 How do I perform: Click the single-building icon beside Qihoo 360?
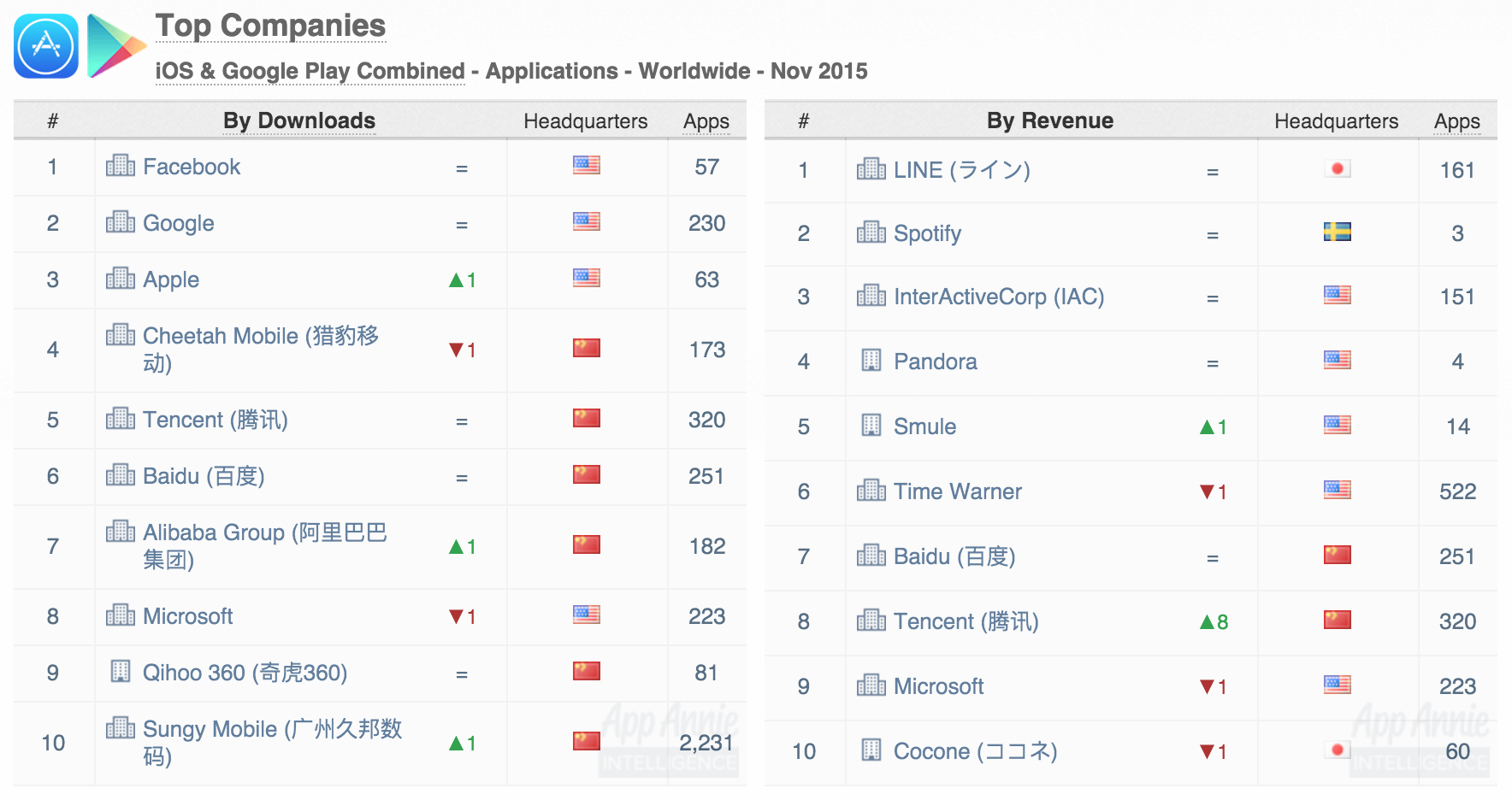tap(121, 671)
